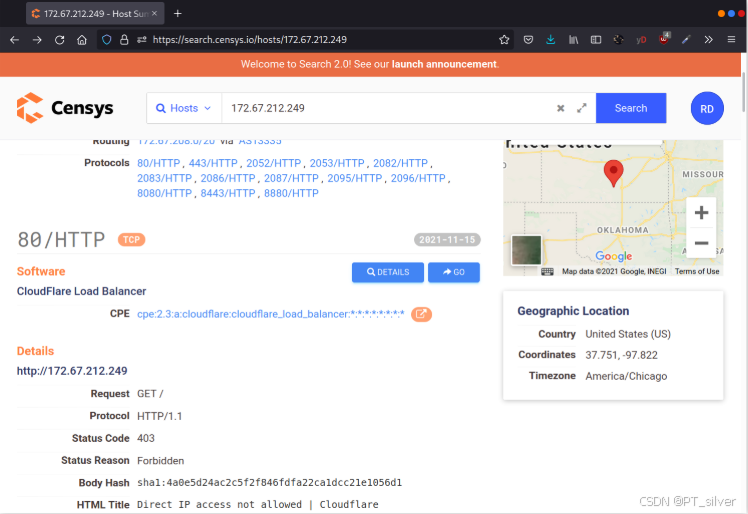
Task: Open the downloads arrow icon
Action: pos(551,40)
